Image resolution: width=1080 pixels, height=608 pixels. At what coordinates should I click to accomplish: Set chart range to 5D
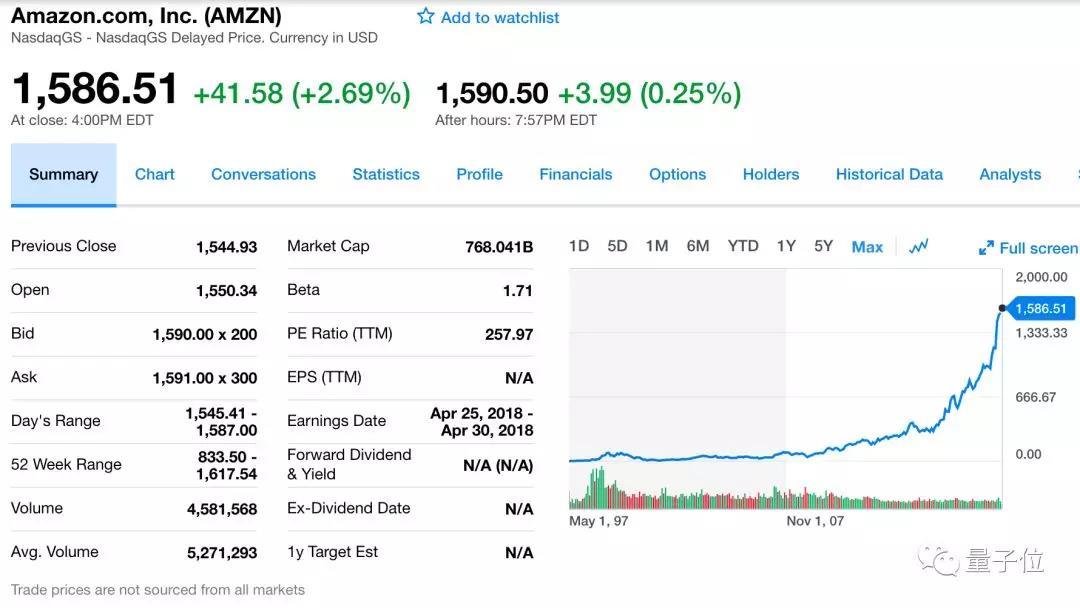click(x=617, y=246)
